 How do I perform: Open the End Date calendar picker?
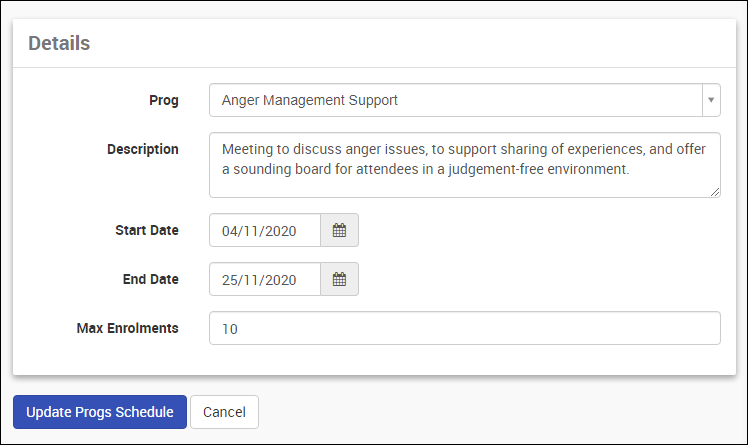(x=339, y=280)
